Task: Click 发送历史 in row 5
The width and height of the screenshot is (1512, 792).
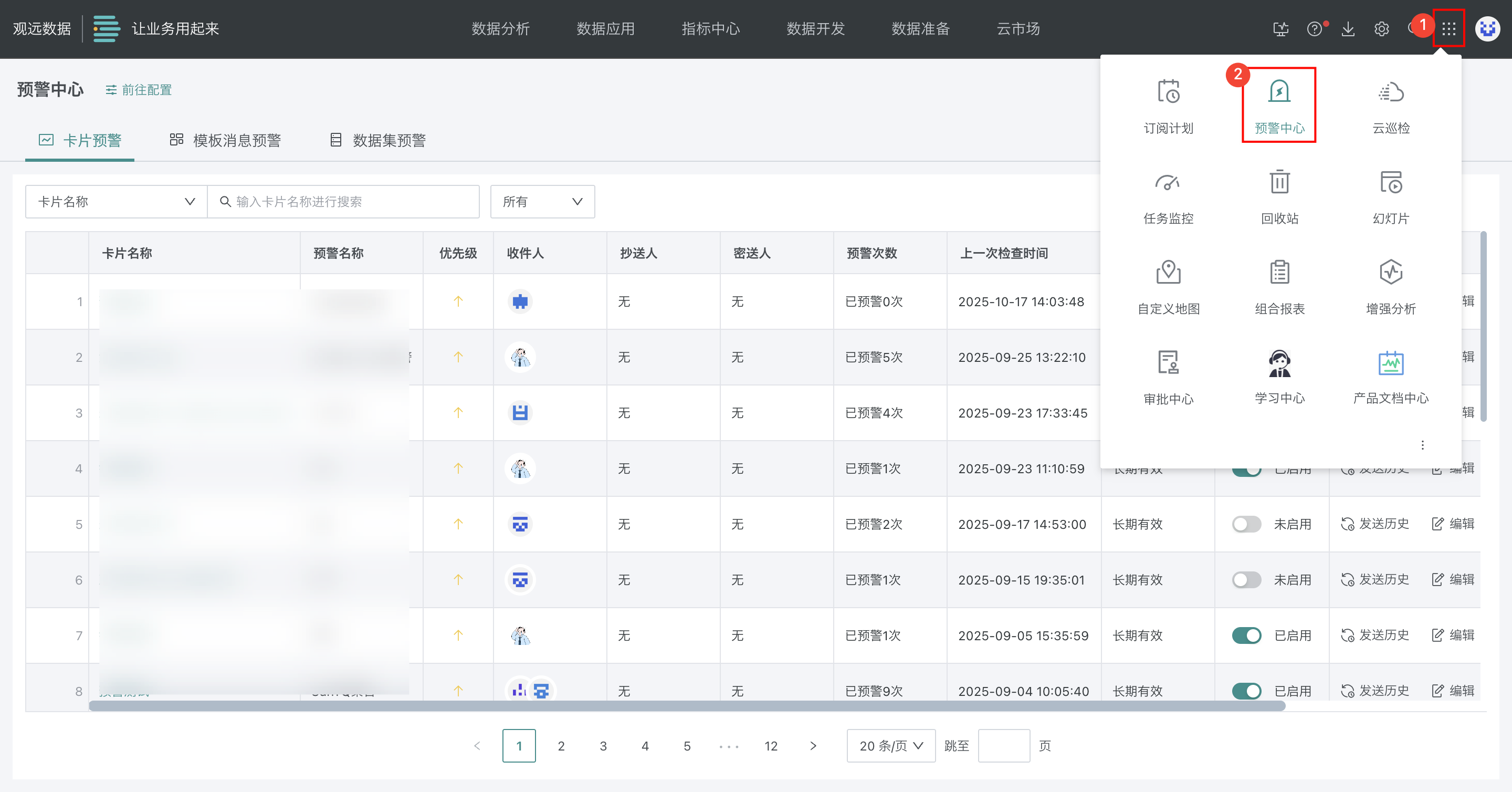Action: coord(1375,524)
